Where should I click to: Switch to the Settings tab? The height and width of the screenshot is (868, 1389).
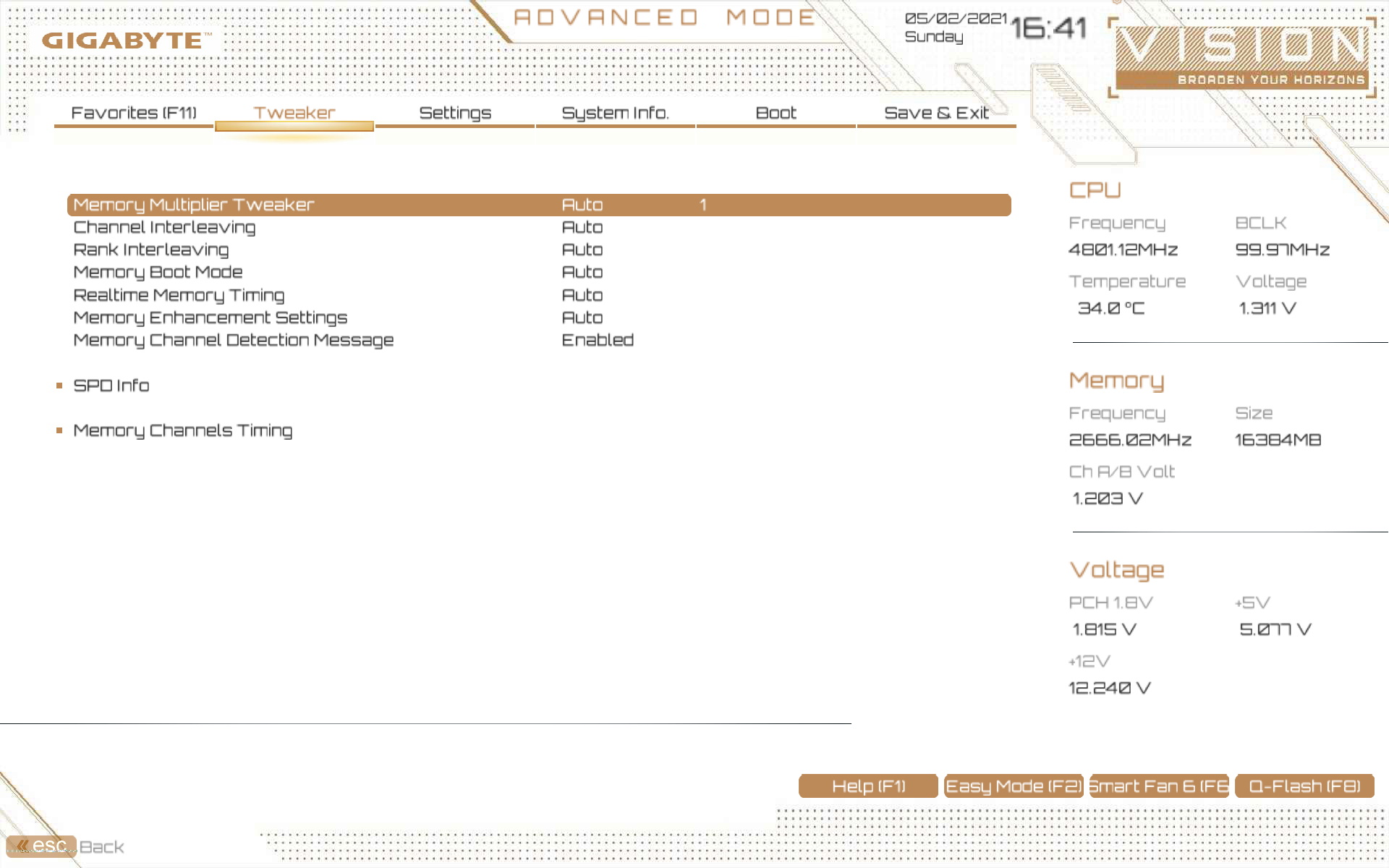[455, 113]
